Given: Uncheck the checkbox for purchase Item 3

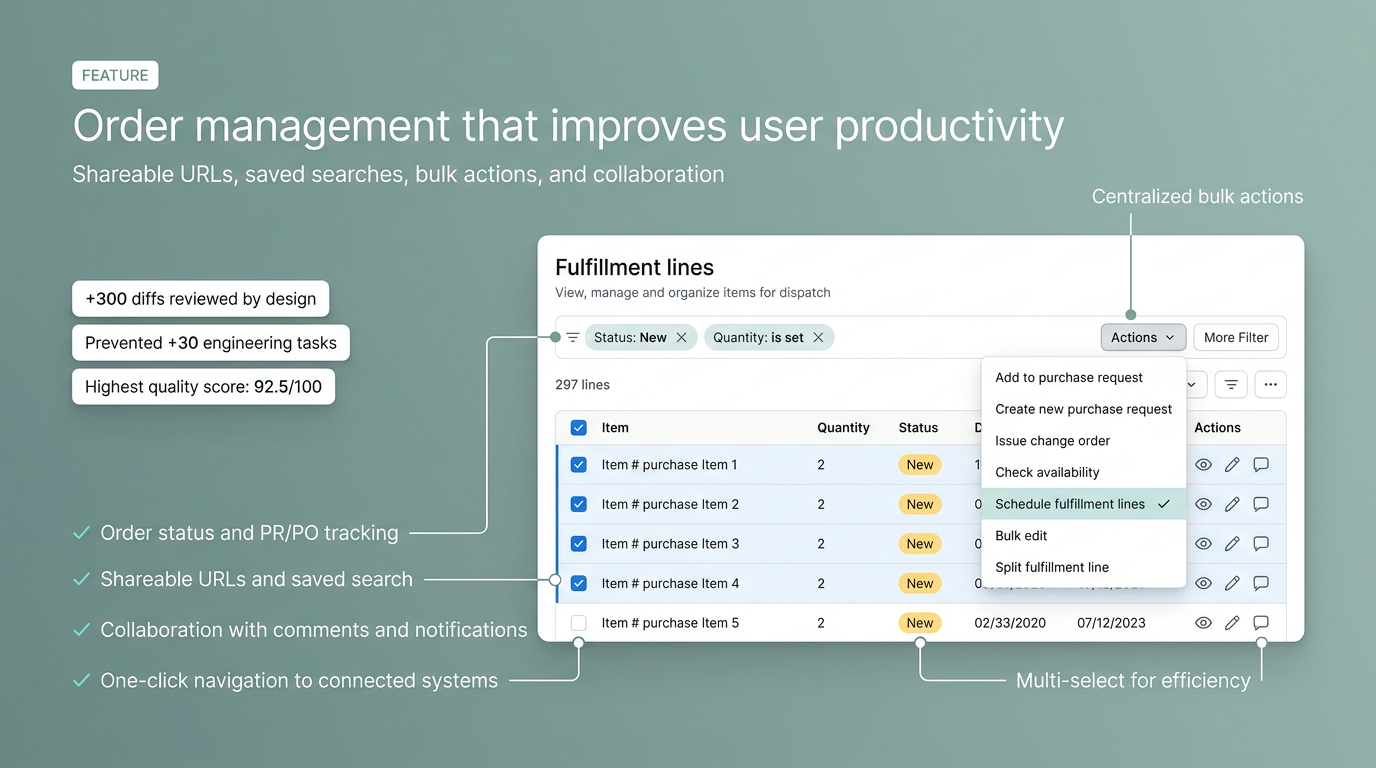Looking at the screenshot, I should 578,544.
